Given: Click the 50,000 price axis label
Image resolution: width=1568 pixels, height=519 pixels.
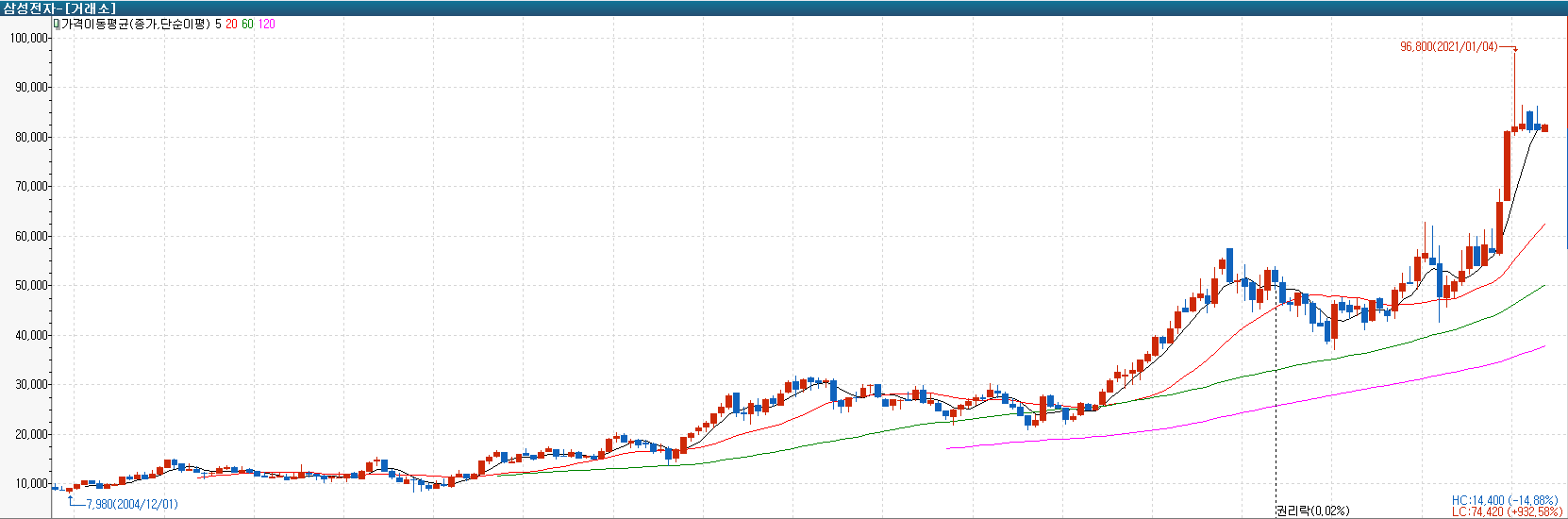Looking at the screenshot, I should 30,285.
